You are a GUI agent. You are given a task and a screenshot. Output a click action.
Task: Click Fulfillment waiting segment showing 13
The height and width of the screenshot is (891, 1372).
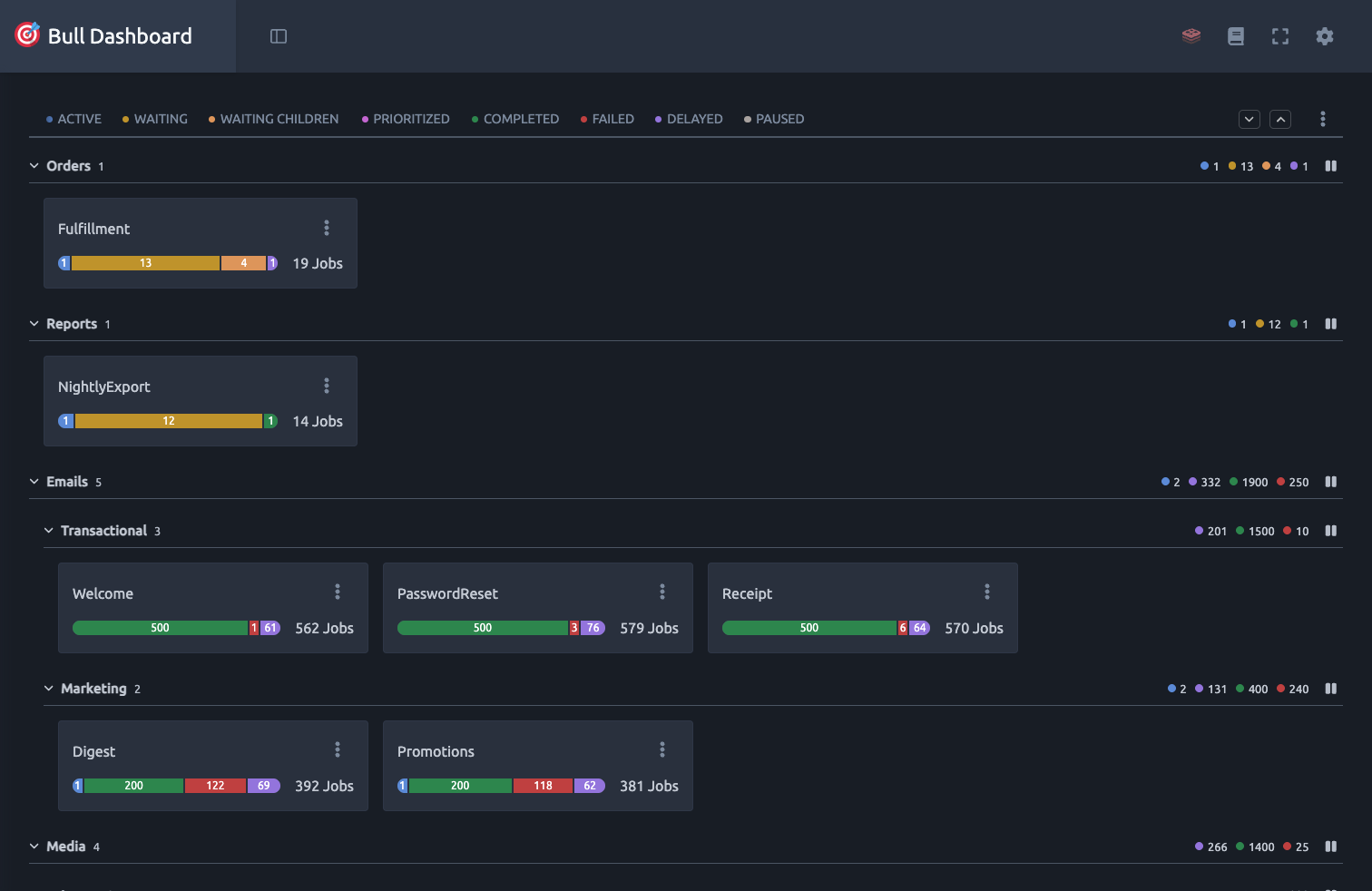coord(145,263)
